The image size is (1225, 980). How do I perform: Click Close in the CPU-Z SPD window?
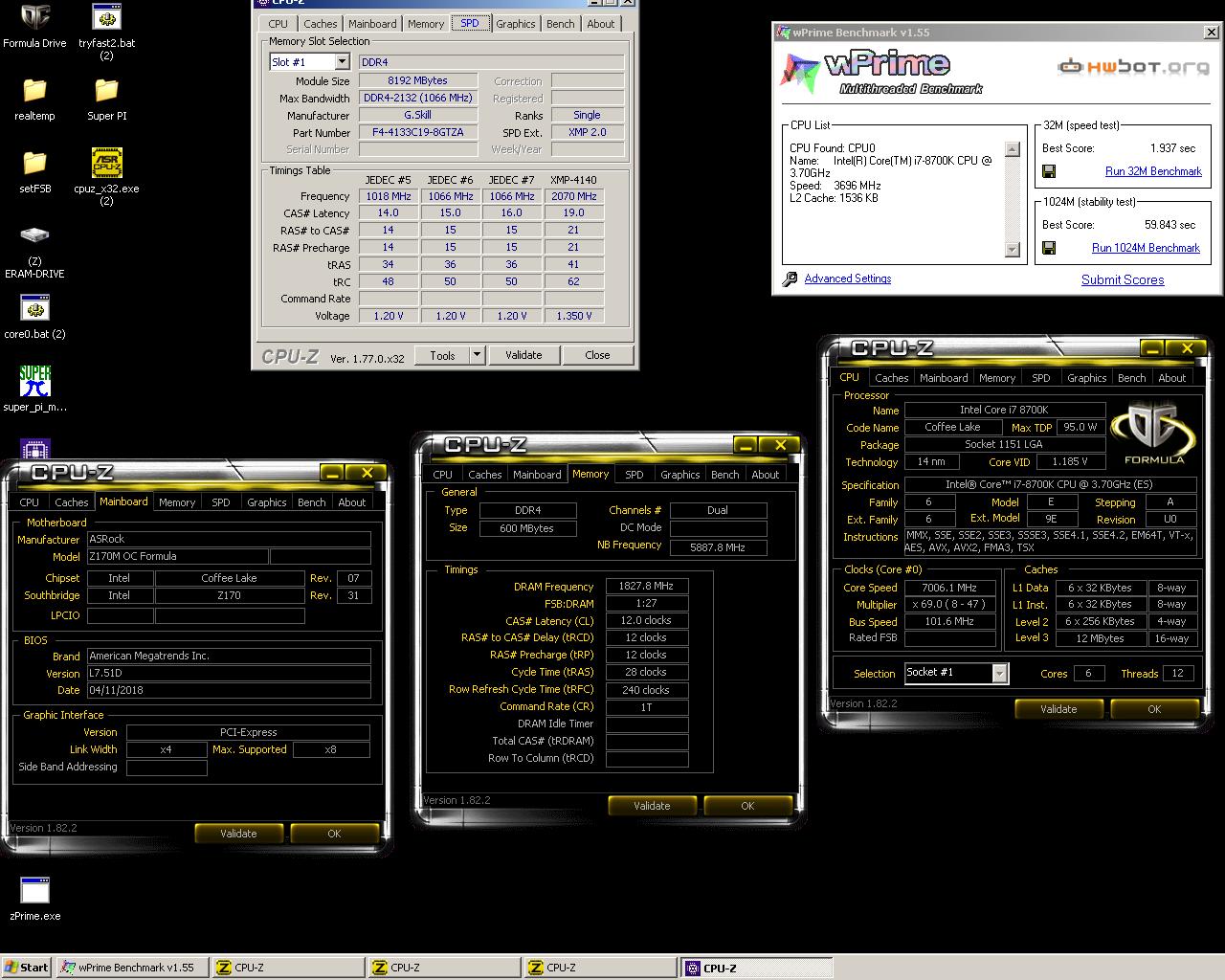pyautogui.click(x=597, y=355)
